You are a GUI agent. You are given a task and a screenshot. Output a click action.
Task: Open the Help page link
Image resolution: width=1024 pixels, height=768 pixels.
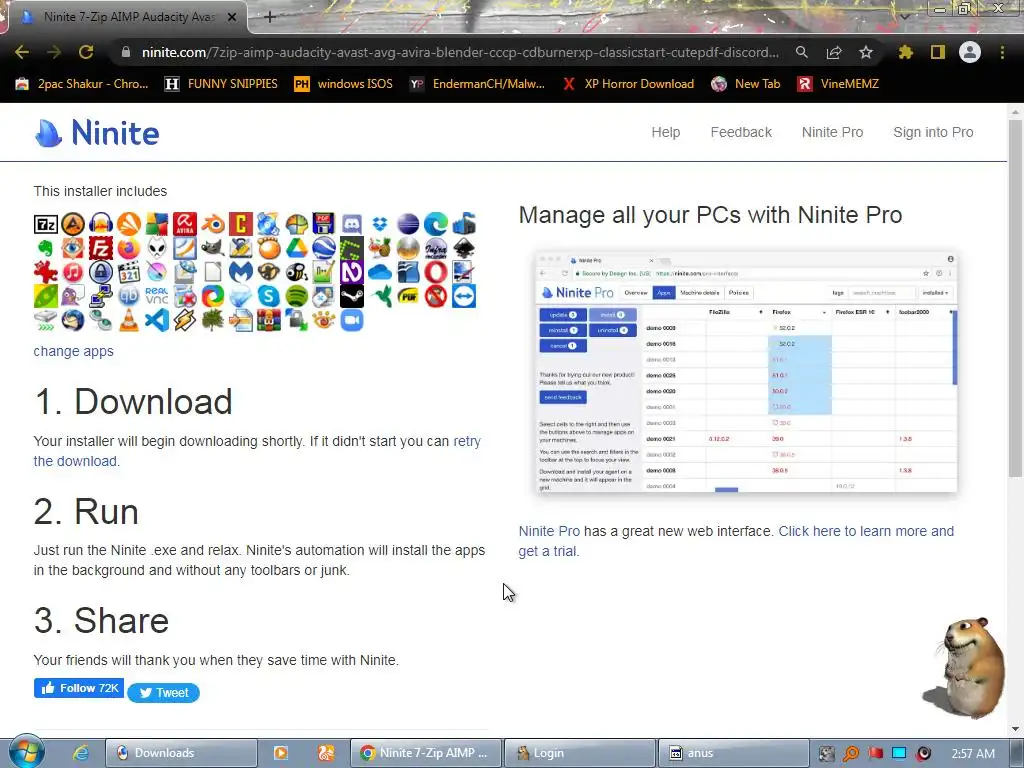click(x=665, y=132)
